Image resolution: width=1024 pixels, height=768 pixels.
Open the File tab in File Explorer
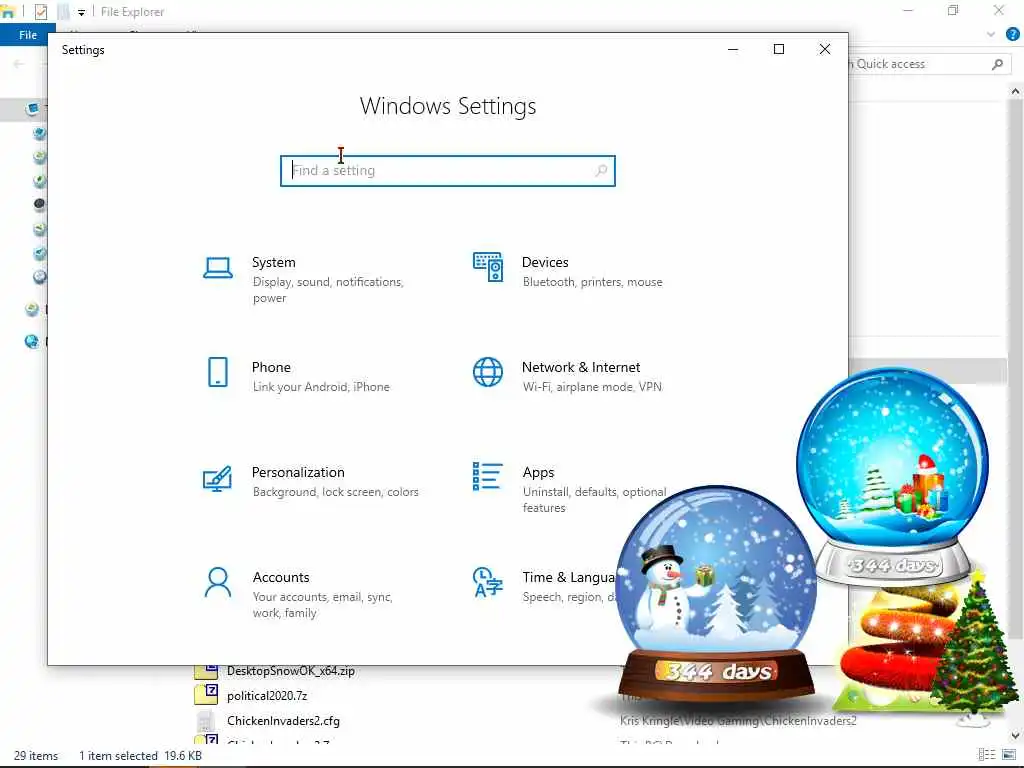(27, 35)
